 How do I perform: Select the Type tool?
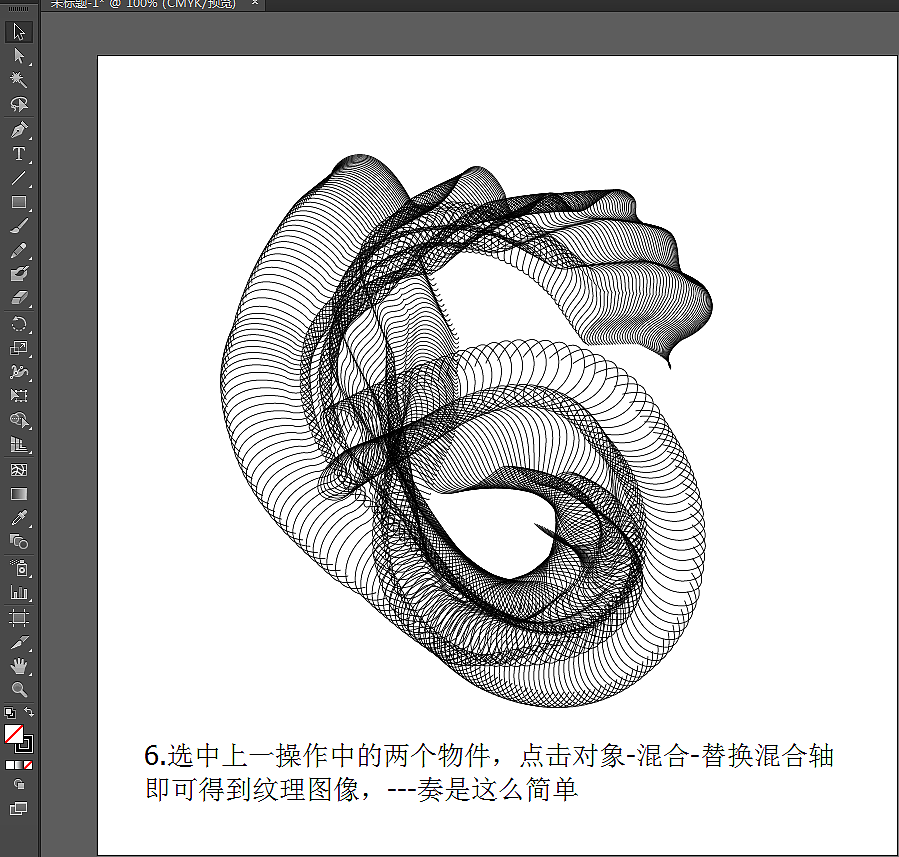(x=18, y=154)
